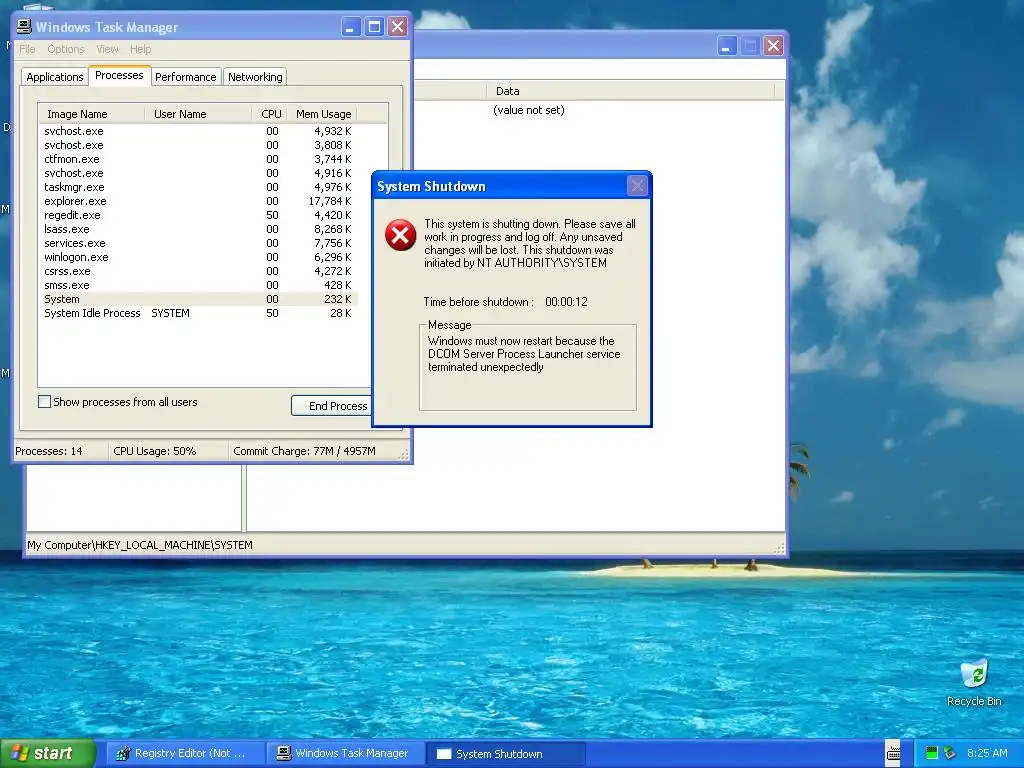
Task: Close the Registry Editor window
Action: coord(773,46)
